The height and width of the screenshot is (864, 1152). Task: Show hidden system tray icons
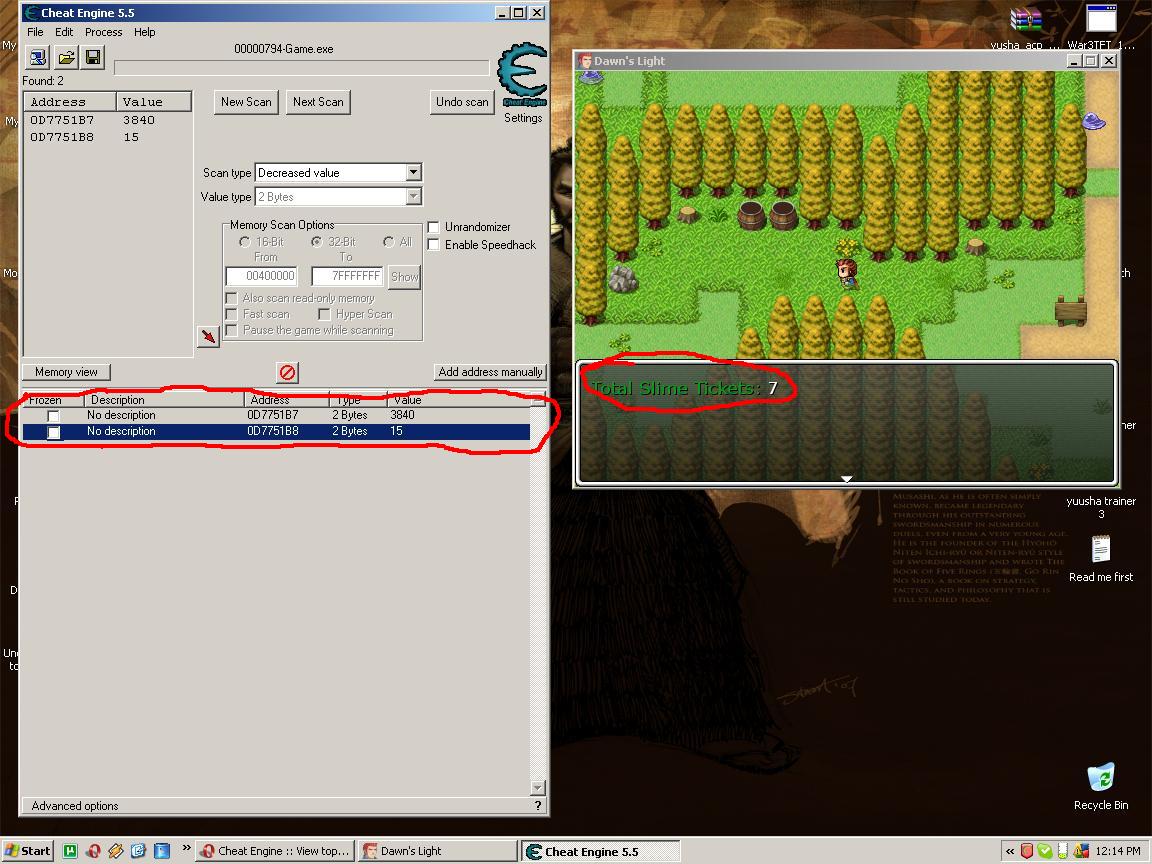click(1009, 852)
